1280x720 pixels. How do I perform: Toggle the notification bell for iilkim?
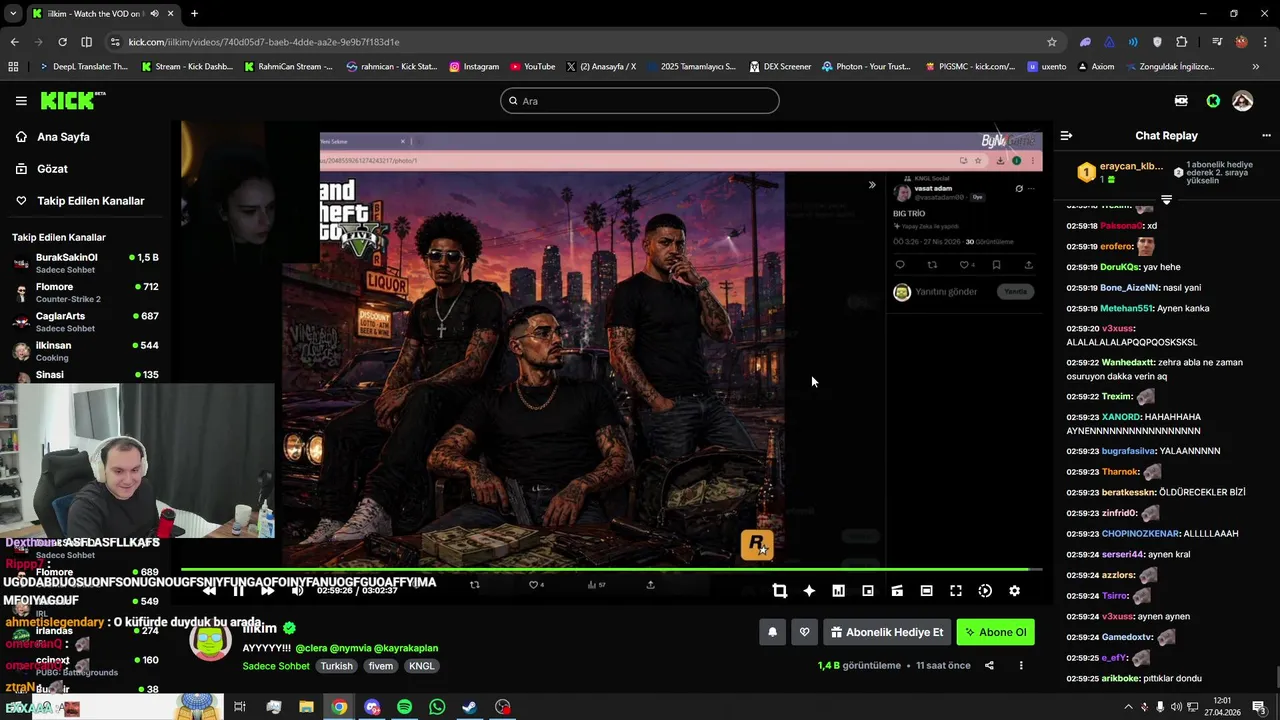(x=772, y=632)
